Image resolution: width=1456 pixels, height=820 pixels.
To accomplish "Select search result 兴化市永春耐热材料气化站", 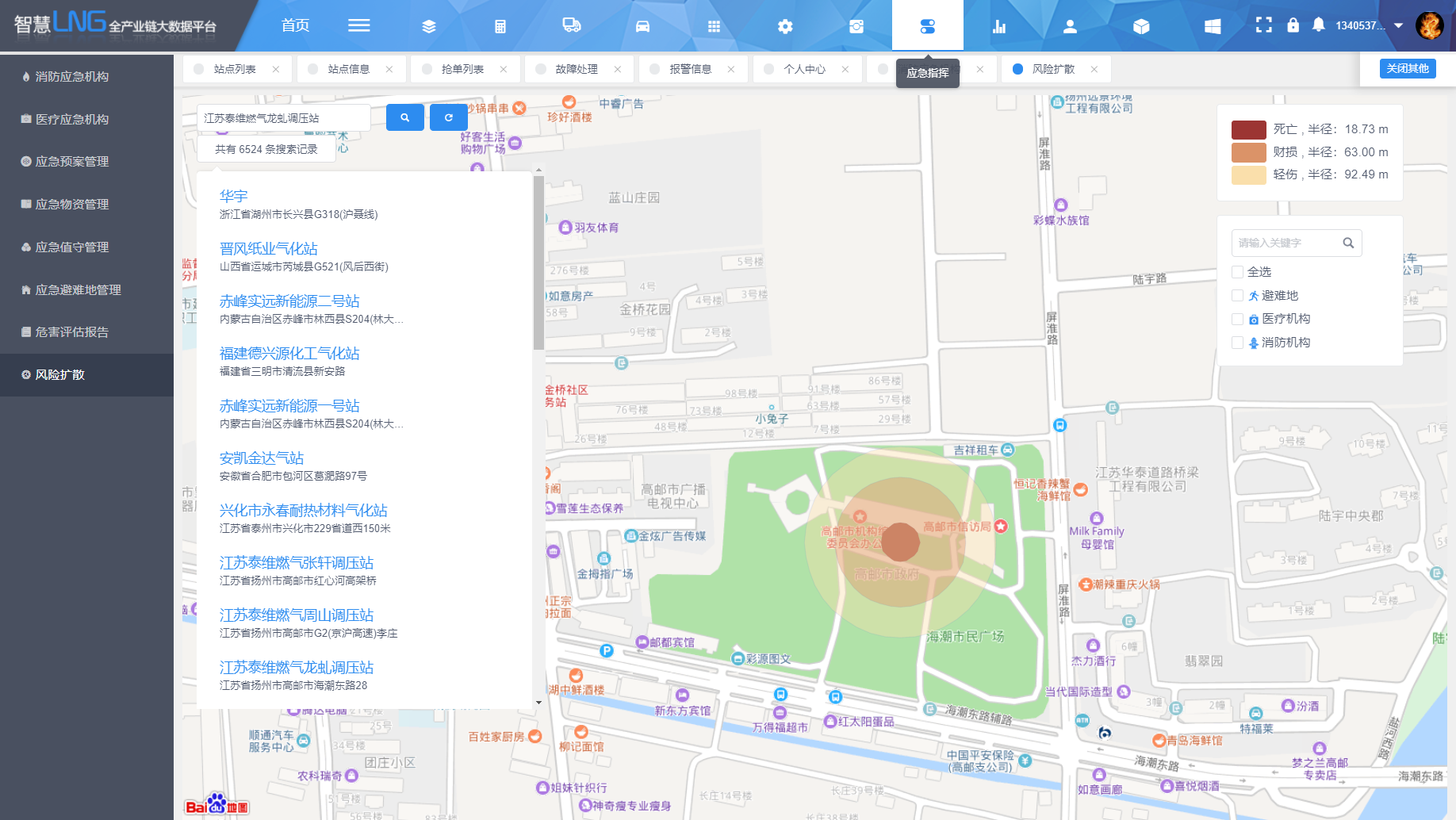I will pyautogui.click(x=304, y=510).
